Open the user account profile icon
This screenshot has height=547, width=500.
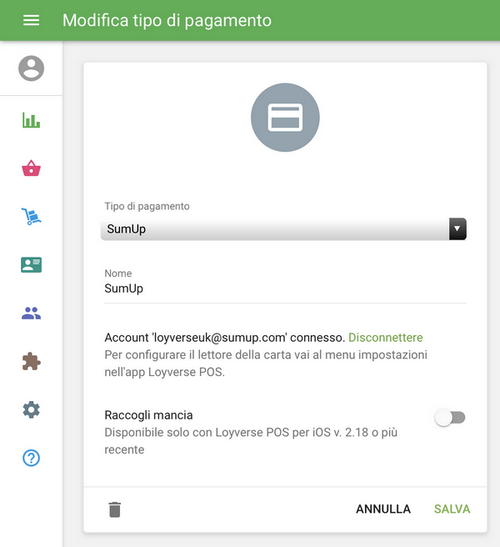coord(31,68)
